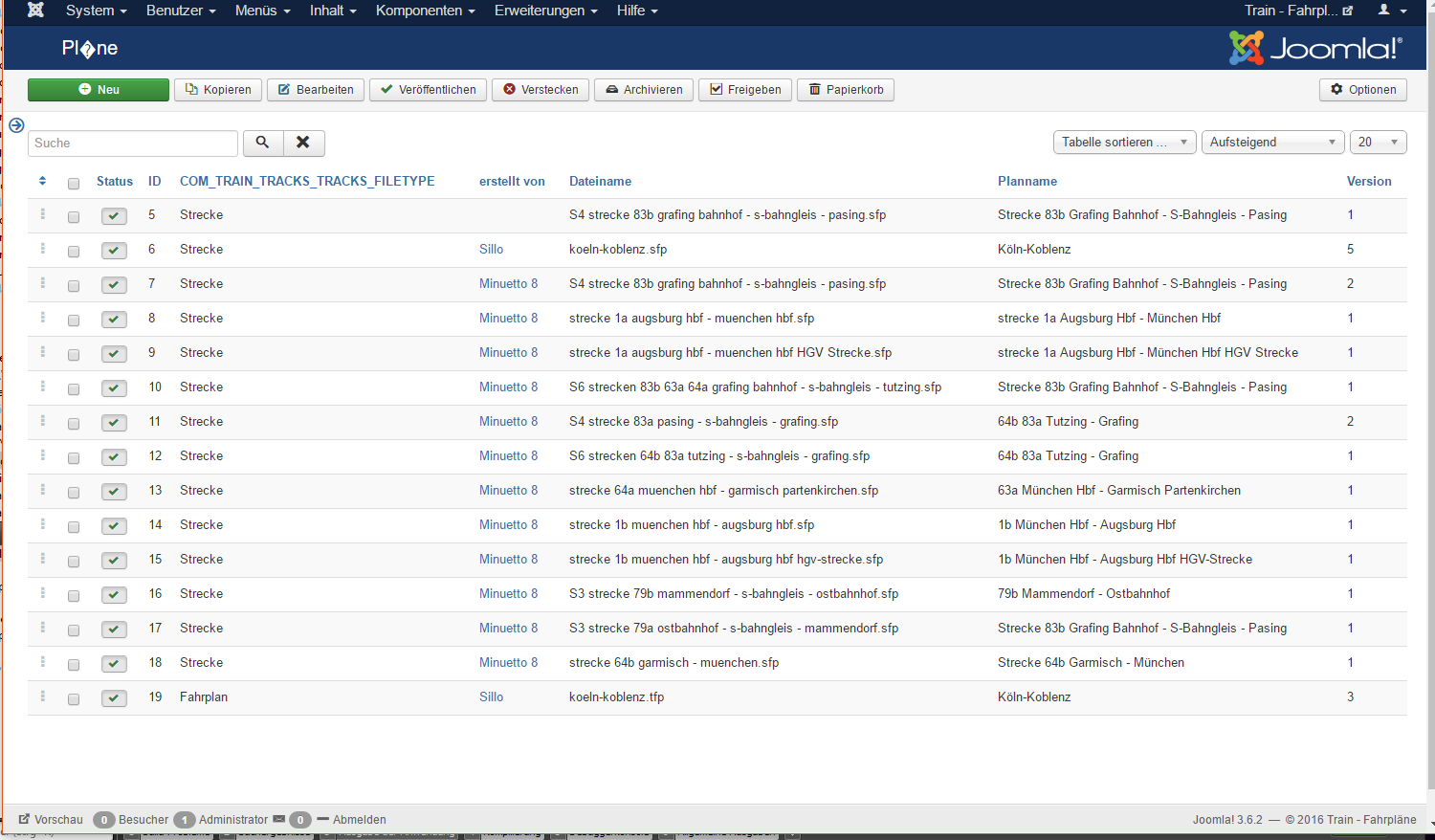The width and height of the screenshot is (1435, 840).
Task: Select the checkbox for row ID 17
Action: click(x=74, y=630)
